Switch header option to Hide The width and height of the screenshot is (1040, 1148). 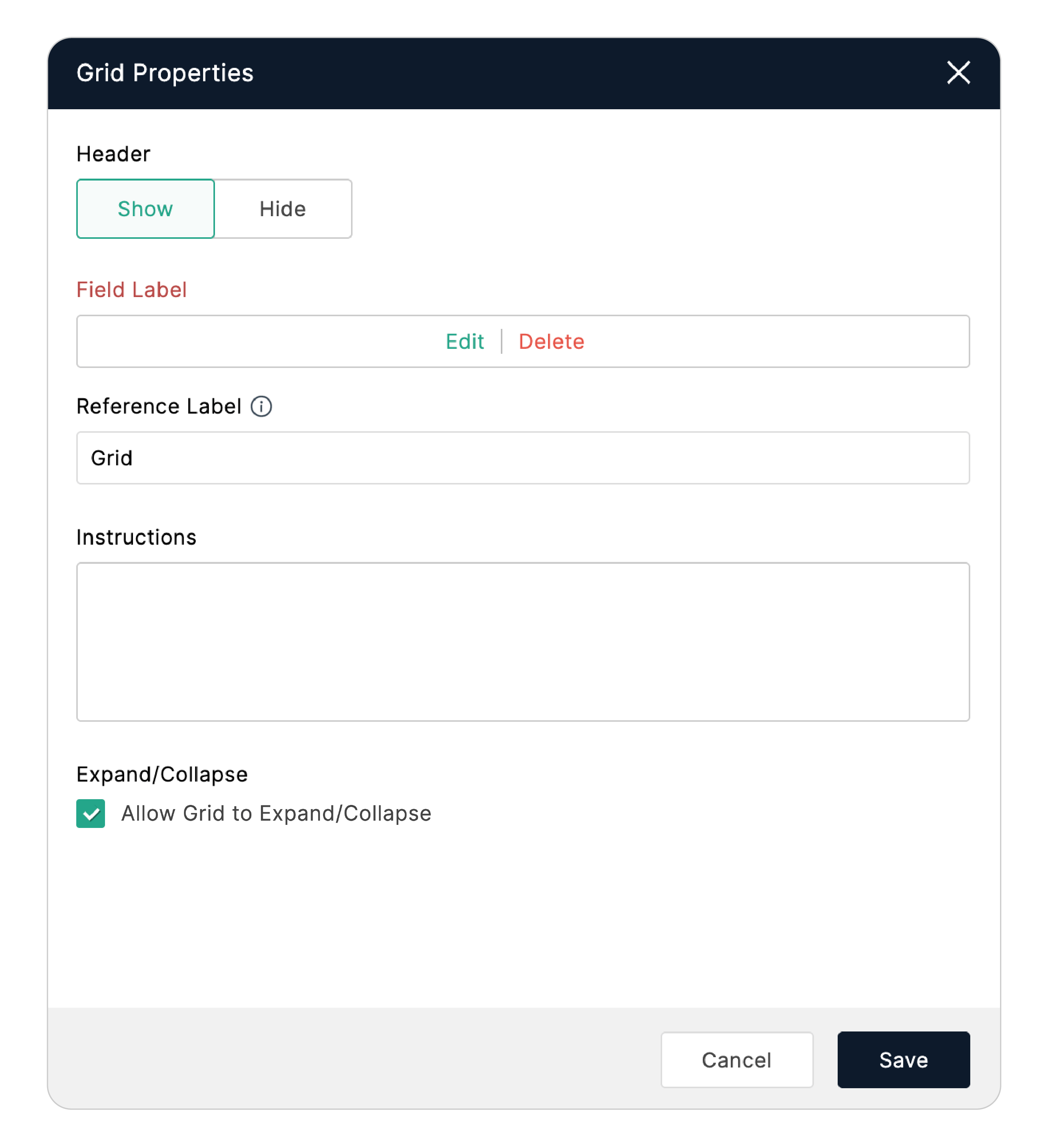[283, 209]
